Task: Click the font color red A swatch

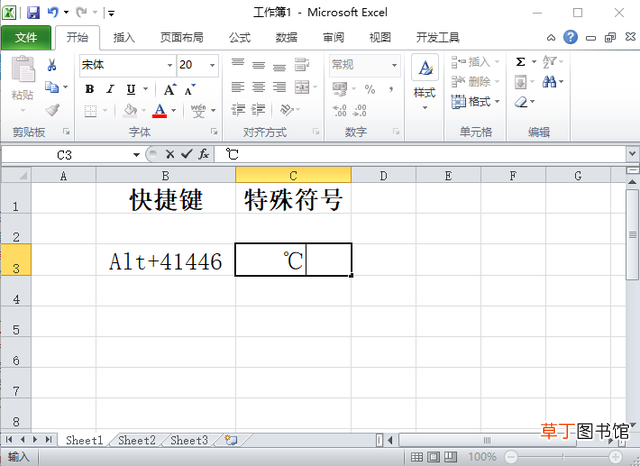Action: pos(160,111)
